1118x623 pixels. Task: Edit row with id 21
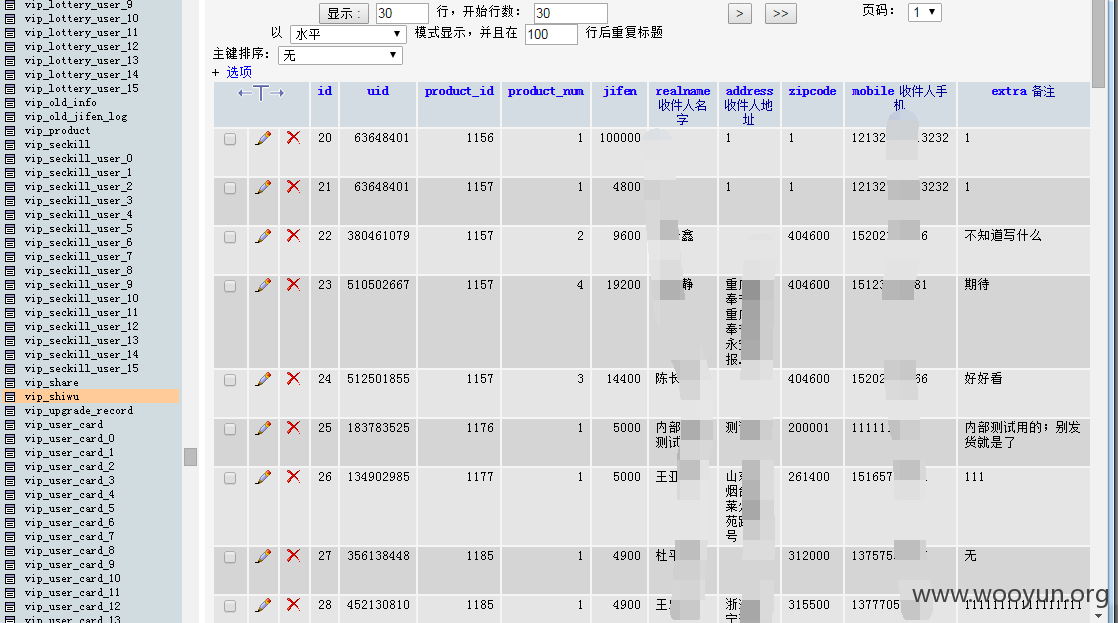point(263,187)
